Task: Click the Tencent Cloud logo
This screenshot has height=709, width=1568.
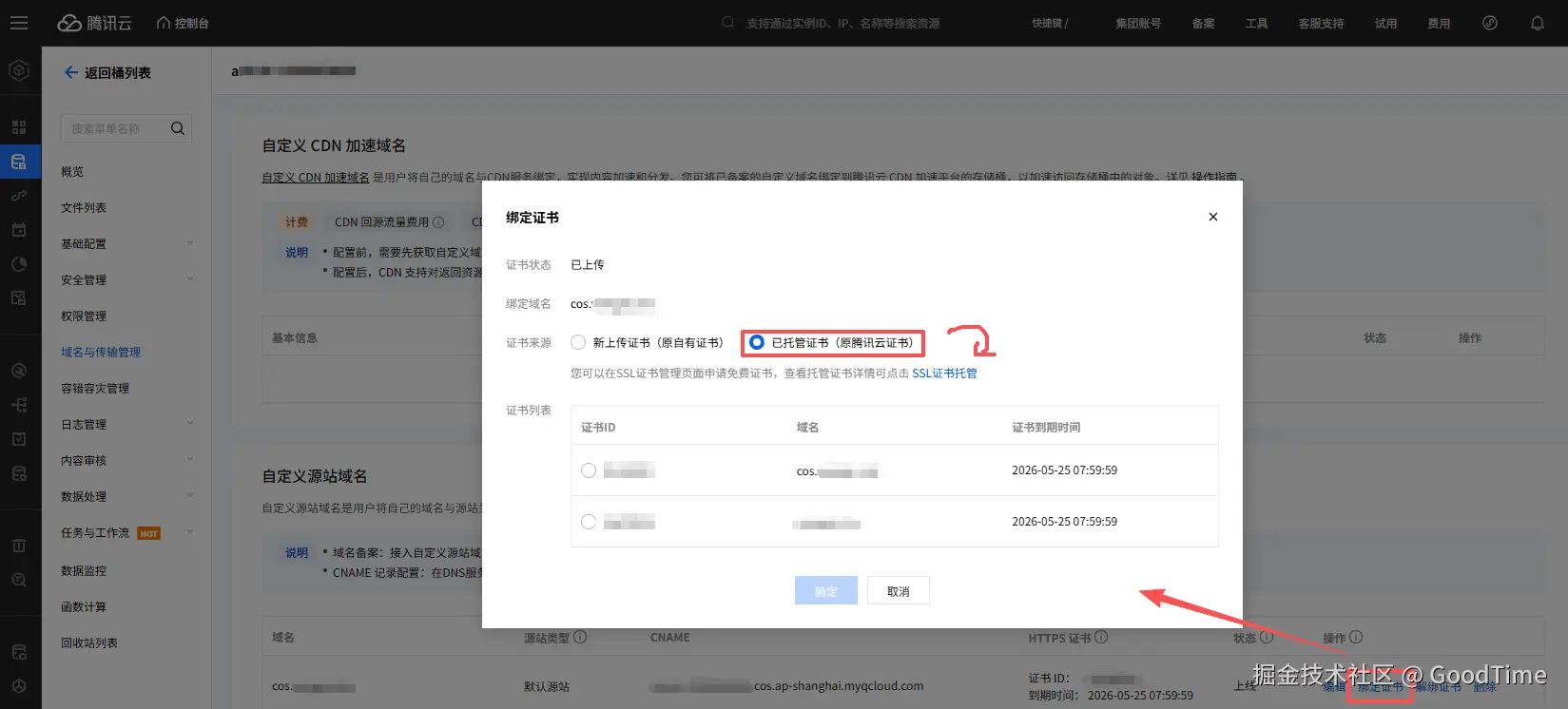Action: coord(94,23)
